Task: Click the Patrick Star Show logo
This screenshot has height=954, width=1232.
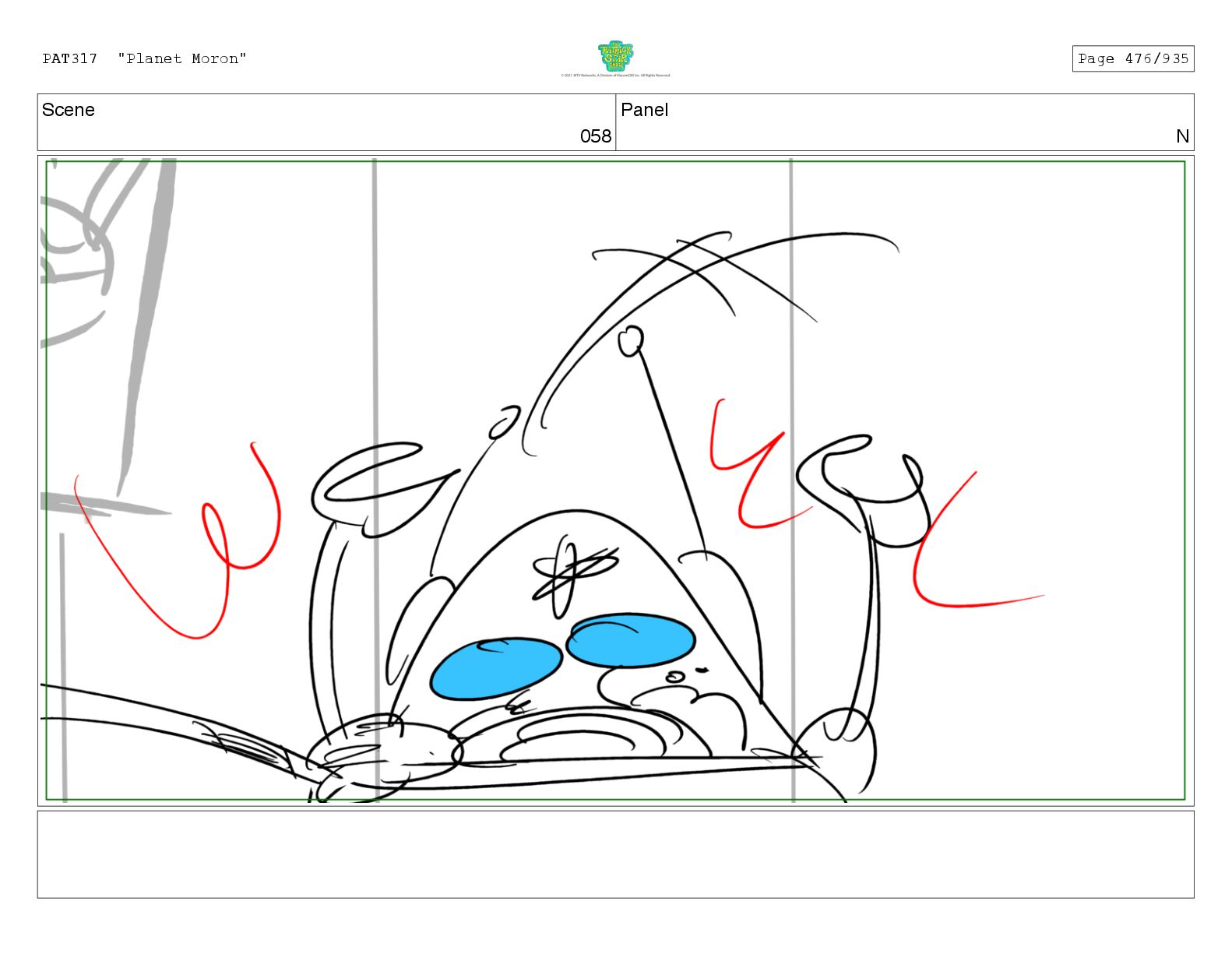Action: [615, 56]
